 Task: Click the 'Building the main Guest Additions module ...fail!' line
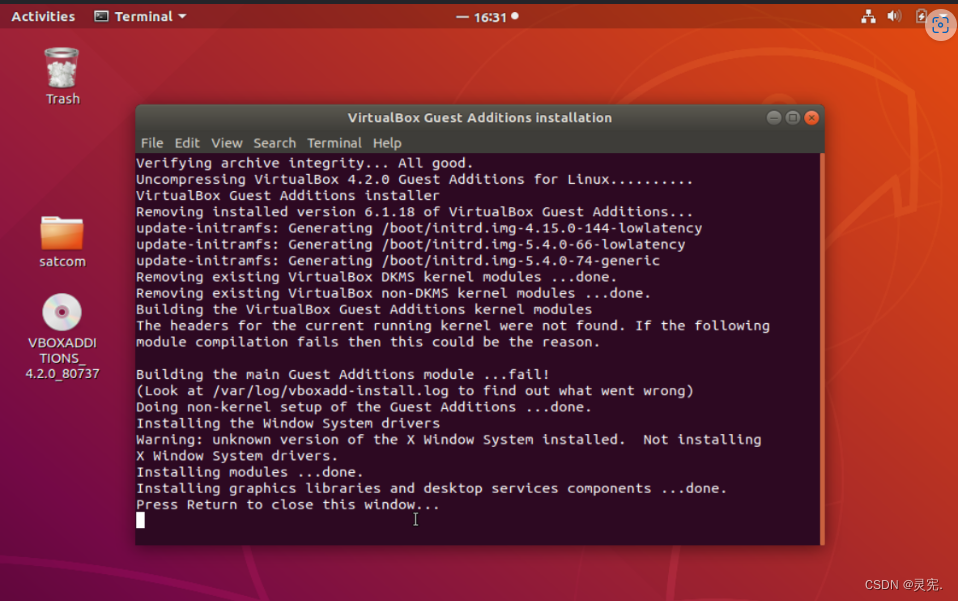click(343, 374)
